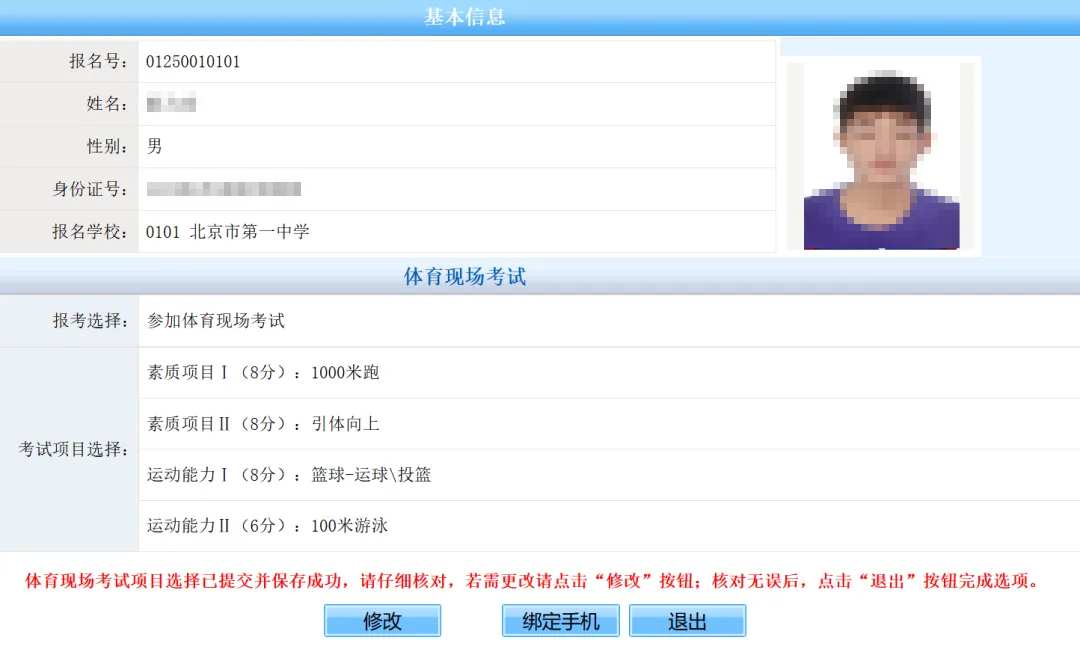Select the registration number 01250010101

click(x=193, y=62)
